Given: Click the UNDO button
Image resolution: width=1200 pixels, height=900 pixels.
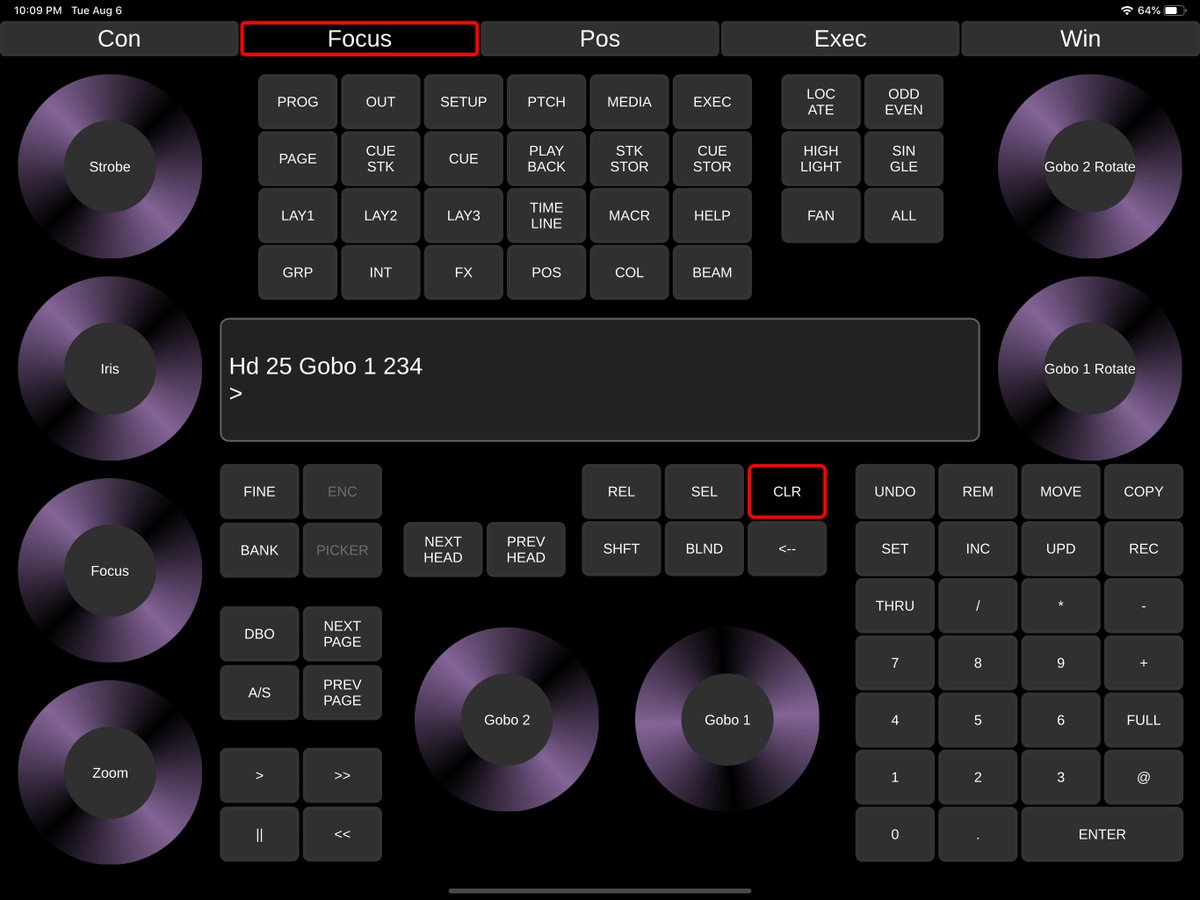Looking at the screenshot, I should [895, 492].
